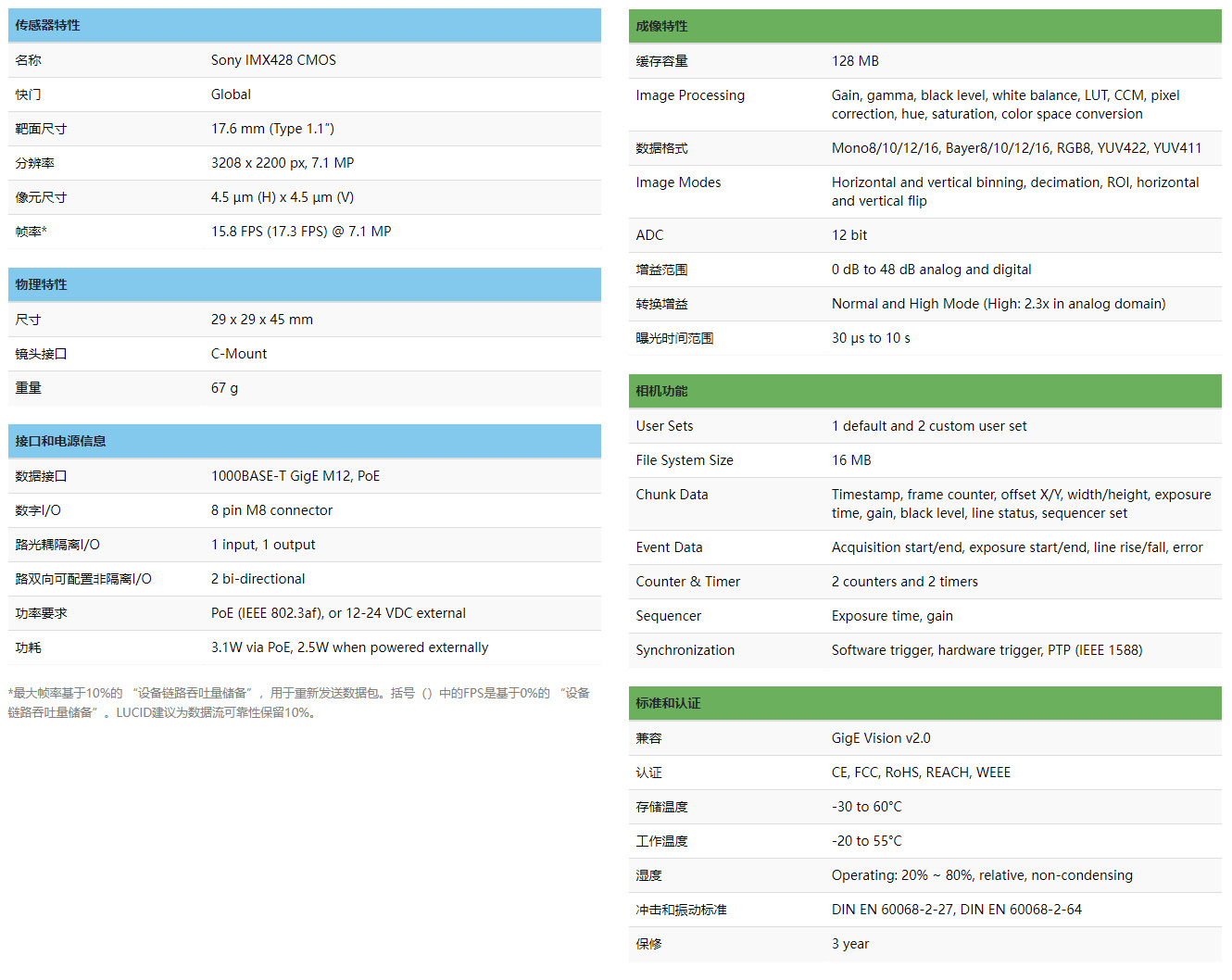Viewport: 1232px width, 980px height.
Task: Click the Synchronization row label
Action: click(x=685, y=650)
